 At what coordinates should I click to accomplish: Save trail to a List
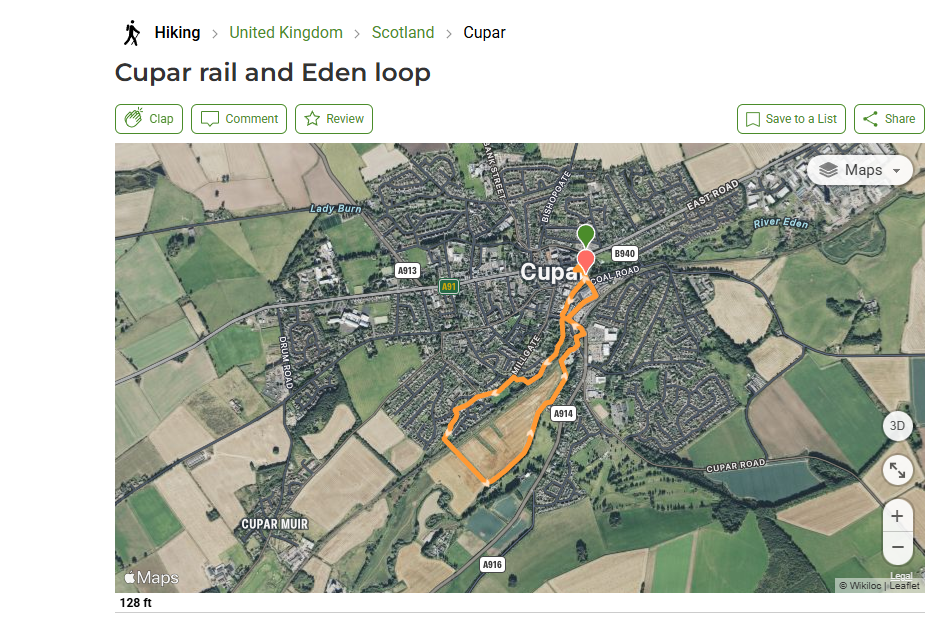point(791,119)
